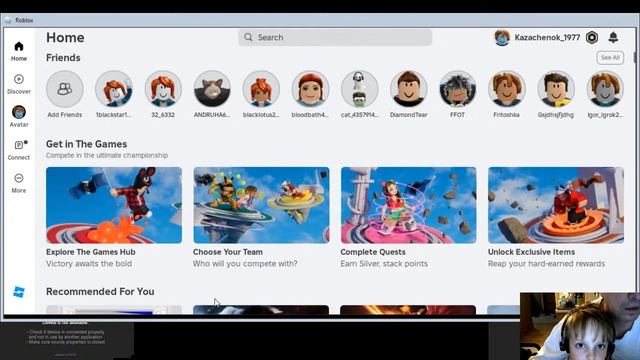The image size is (640, 360).
Task: Focus the Search input field
Action: pyautogui.click(x=335, y=37)
